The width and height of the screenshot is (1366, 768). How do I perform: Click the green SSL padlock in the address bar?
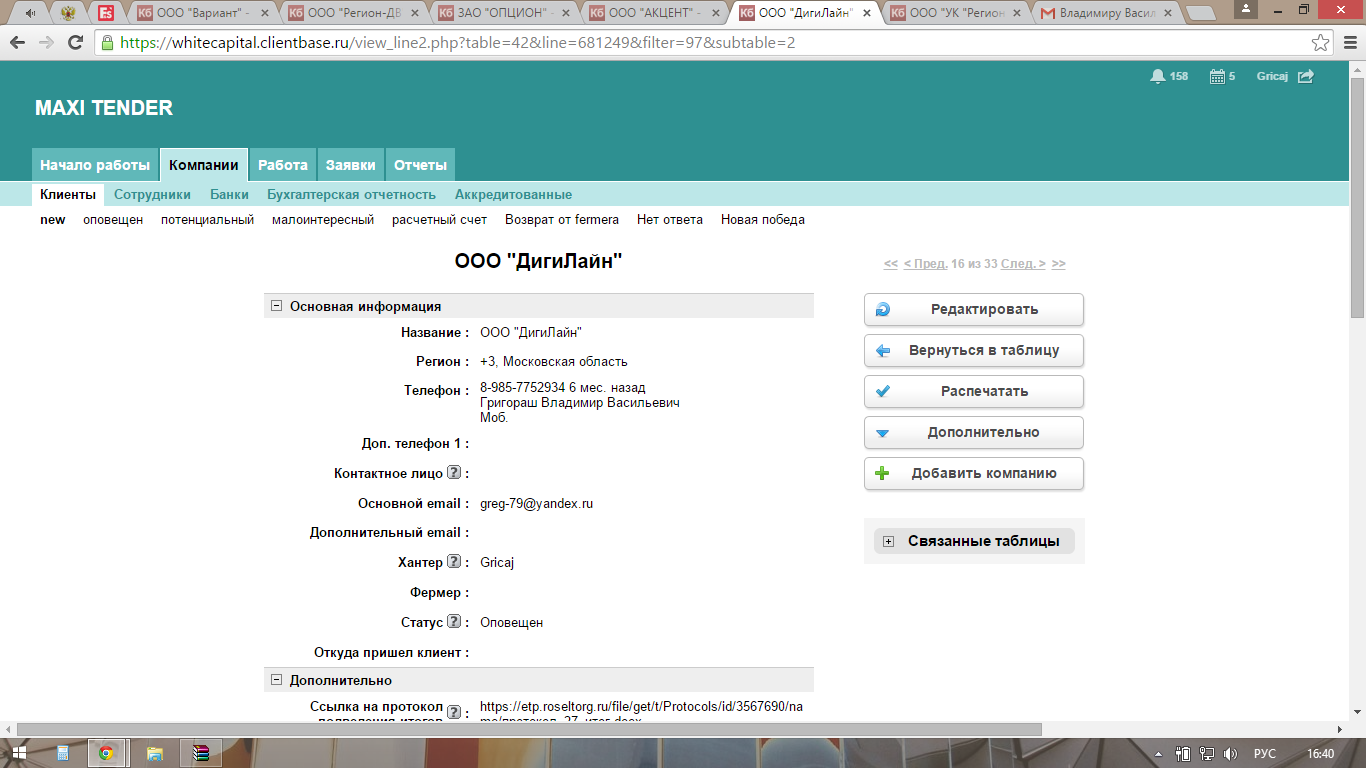[x=107, y=43]
